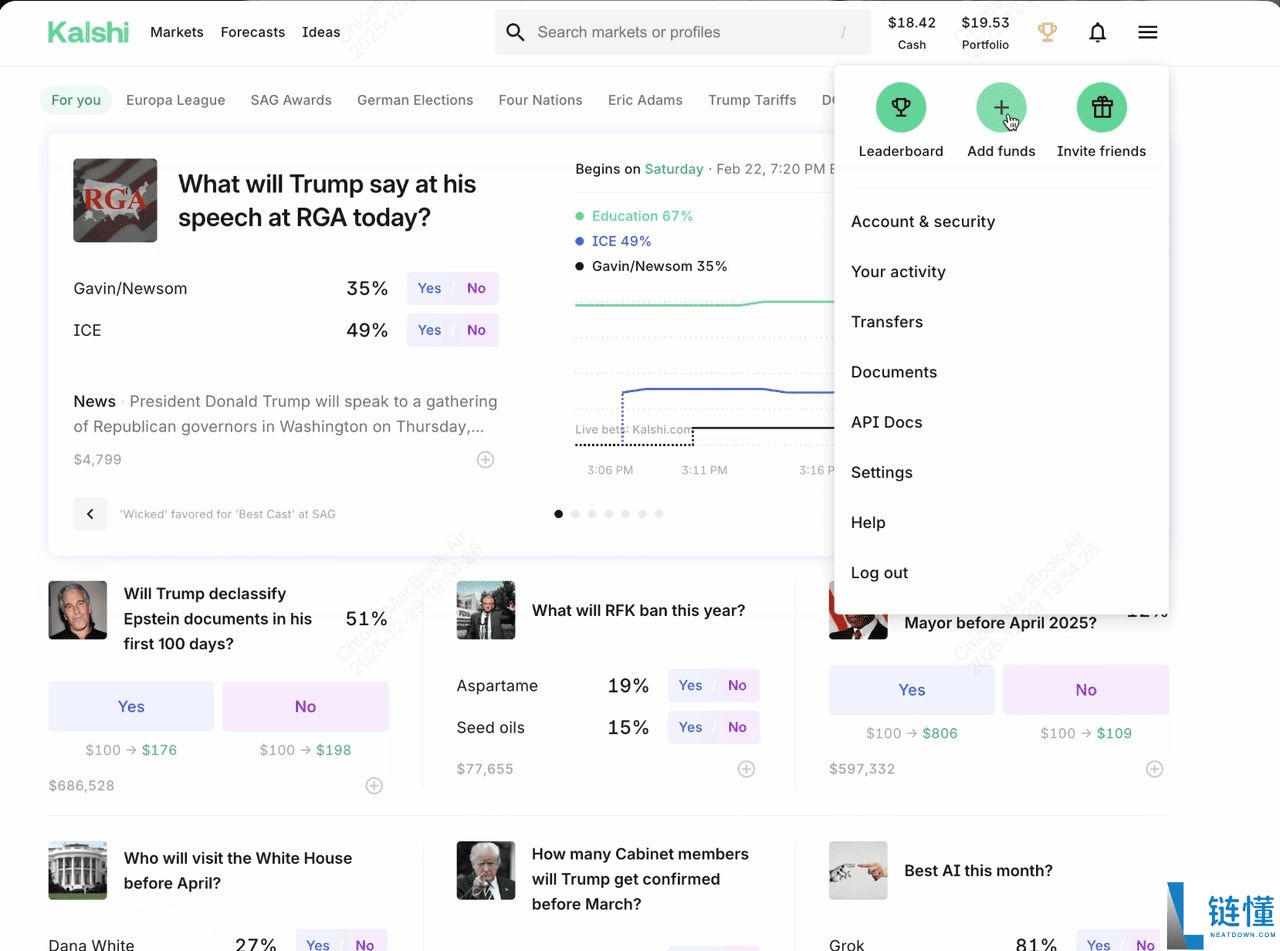Open the notifications bell
Image resolution: width=1280 pixels, height=951 pixels.
point(1097,32)
